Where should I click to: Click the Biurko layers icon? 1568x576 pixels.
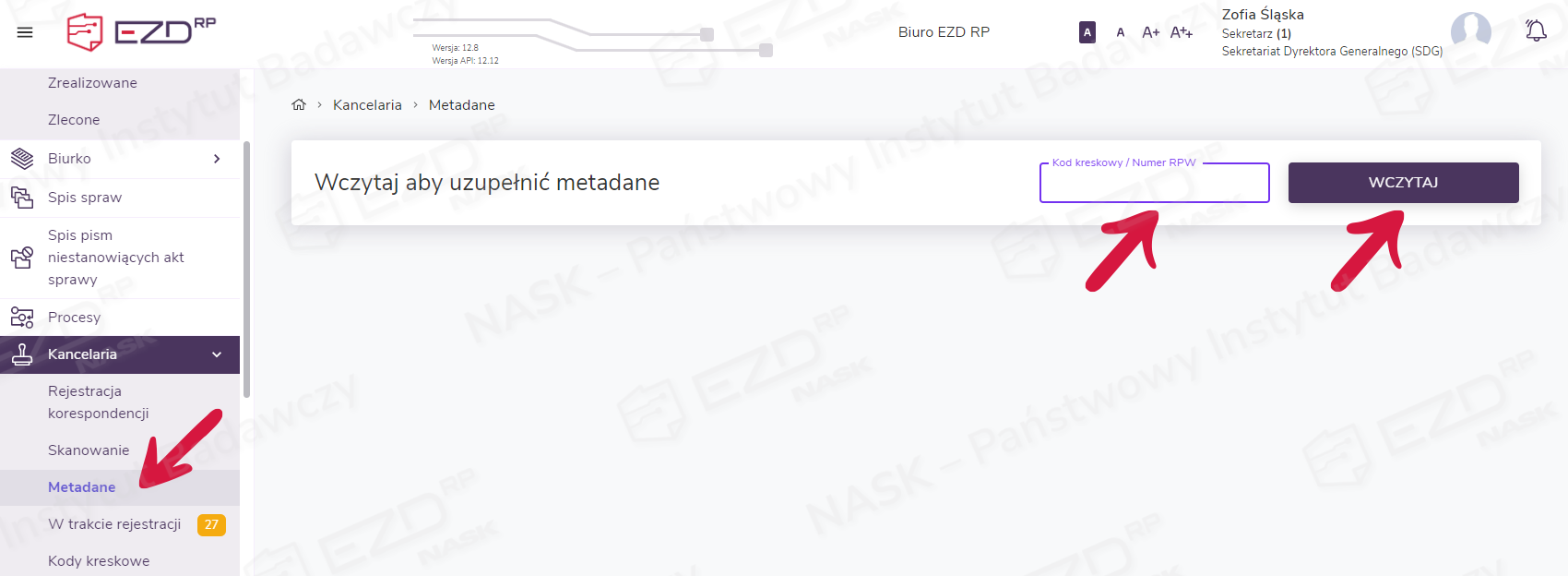(22, 159)
